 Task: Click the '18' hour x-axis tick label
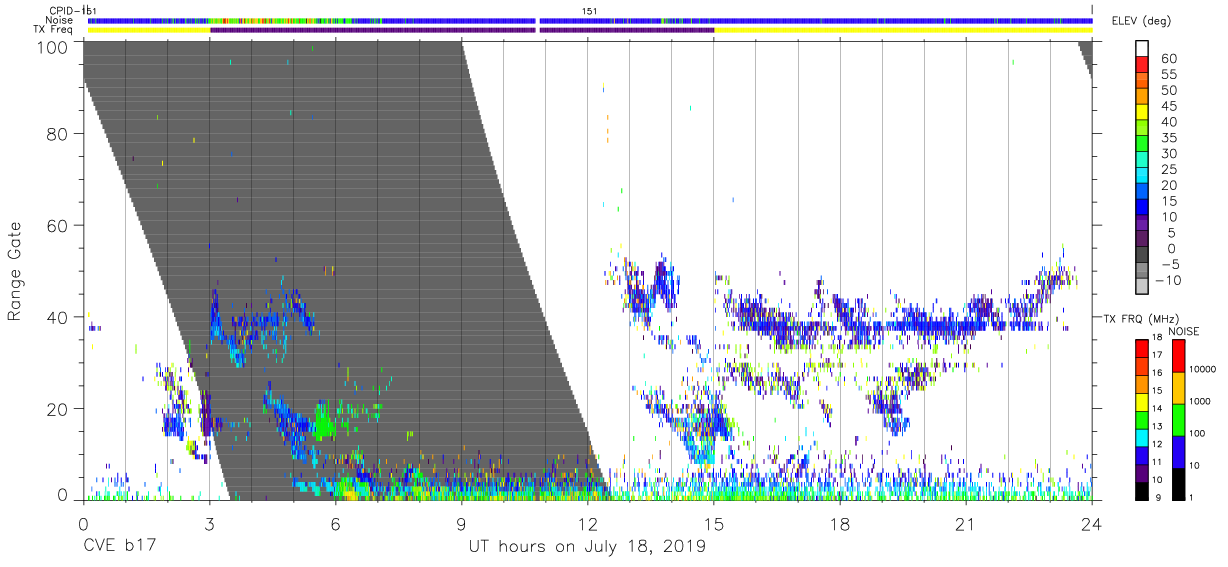840,525
